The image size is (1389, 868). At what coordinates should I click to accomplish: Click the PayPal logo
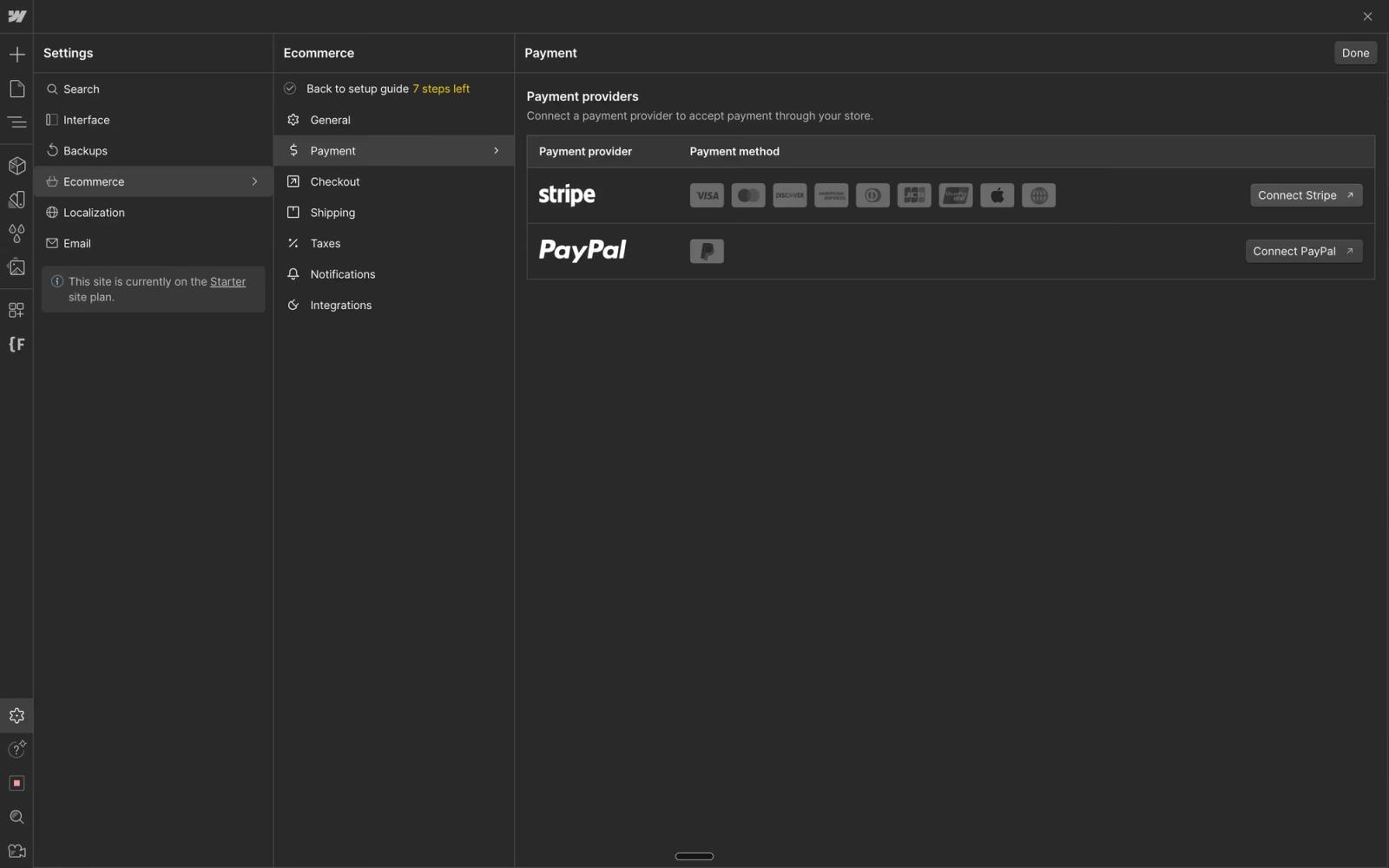583,251
